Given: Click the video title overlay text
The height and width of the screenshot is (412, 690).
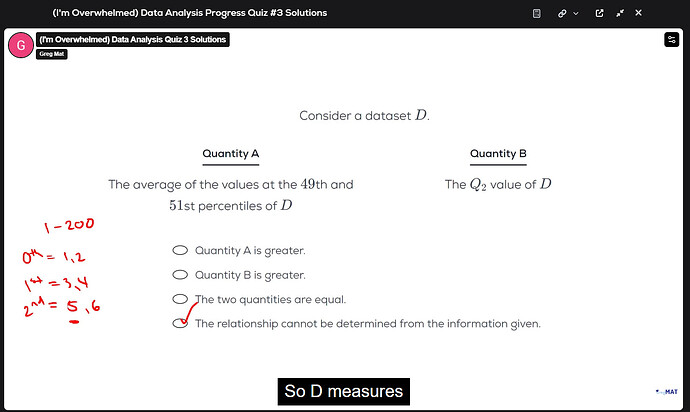Looking at the screenshot, I should point(132,40).
